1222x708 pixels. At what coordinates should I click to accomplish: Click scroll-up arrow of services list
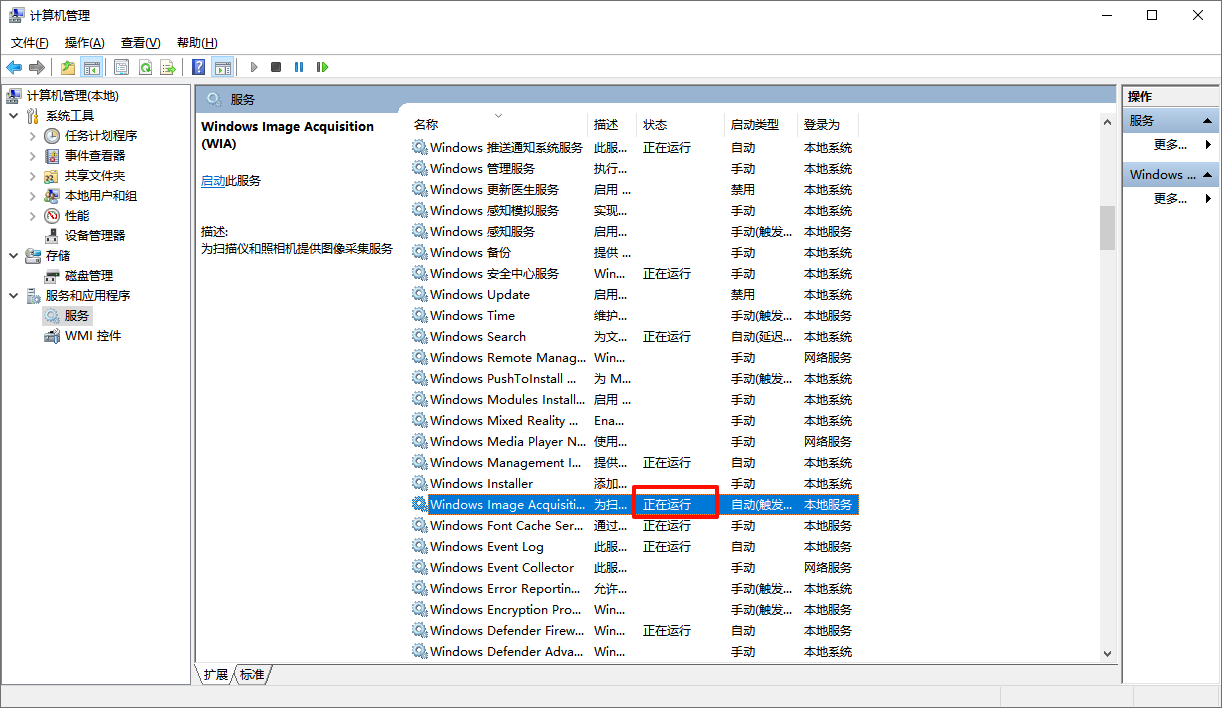1107,122
